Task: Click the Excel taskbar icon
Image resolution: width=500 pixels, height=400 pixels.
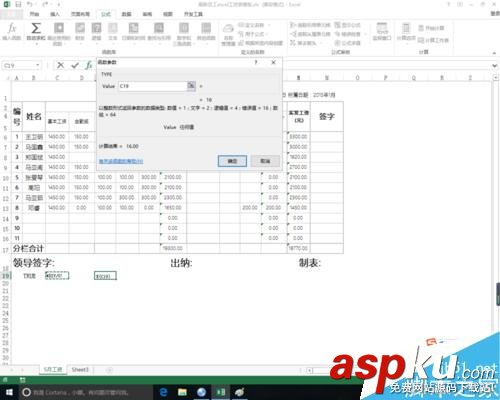Action: point(221,392)
